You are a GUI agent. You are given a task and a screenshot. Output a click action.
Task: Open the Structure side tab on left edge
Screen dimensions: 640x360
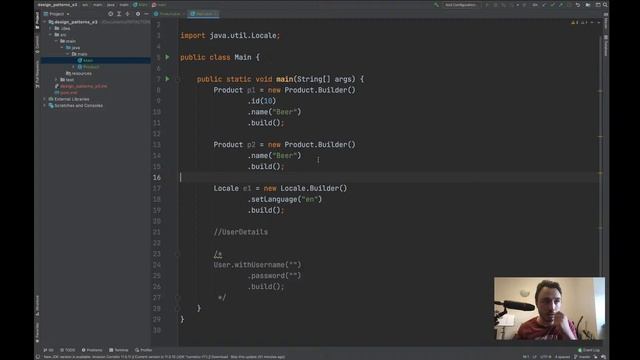(x=37, y=305)
